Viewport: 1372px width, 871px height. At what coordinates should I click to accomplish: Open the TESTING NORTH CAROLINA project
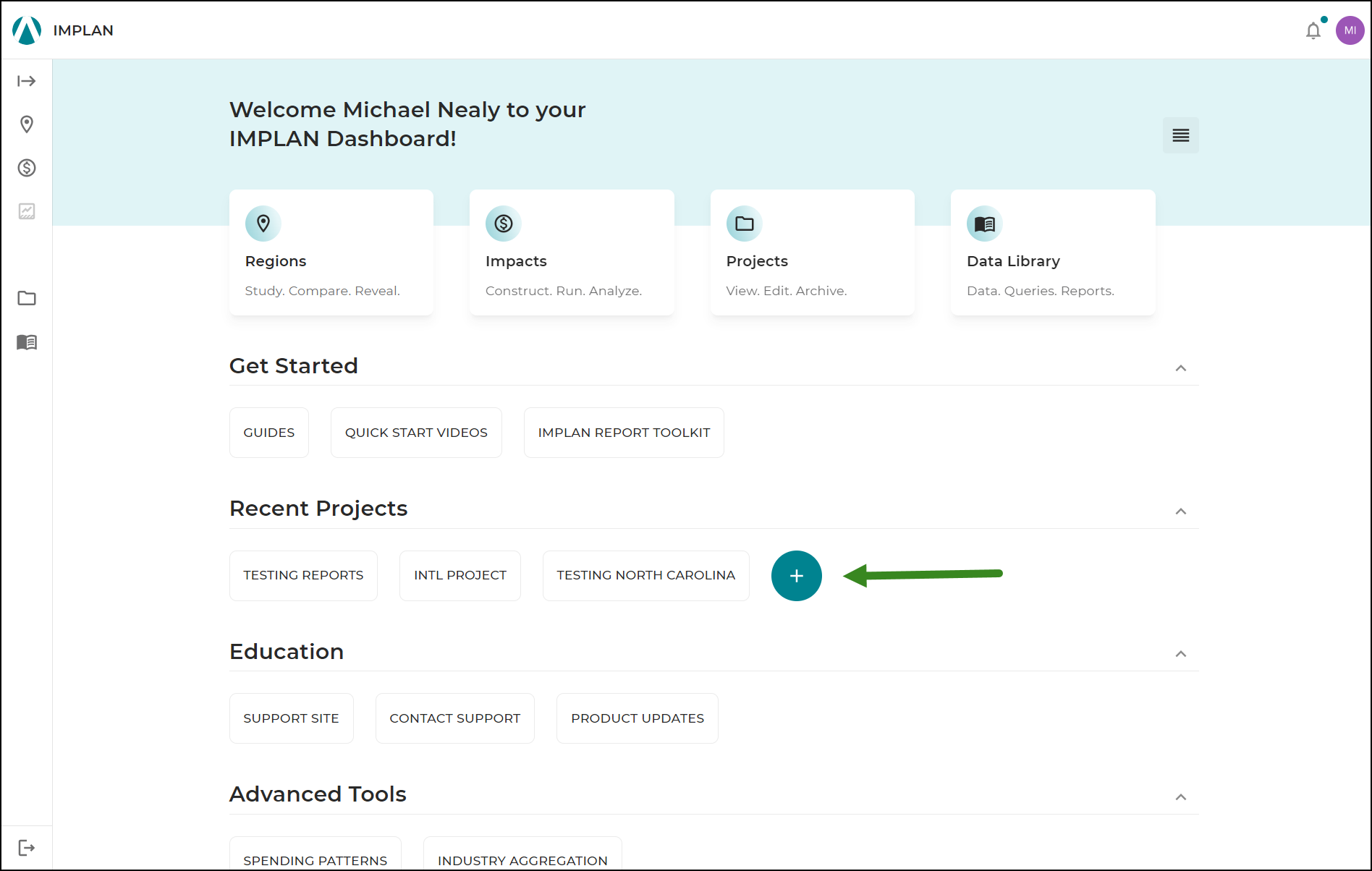click(x=646, y=576)
